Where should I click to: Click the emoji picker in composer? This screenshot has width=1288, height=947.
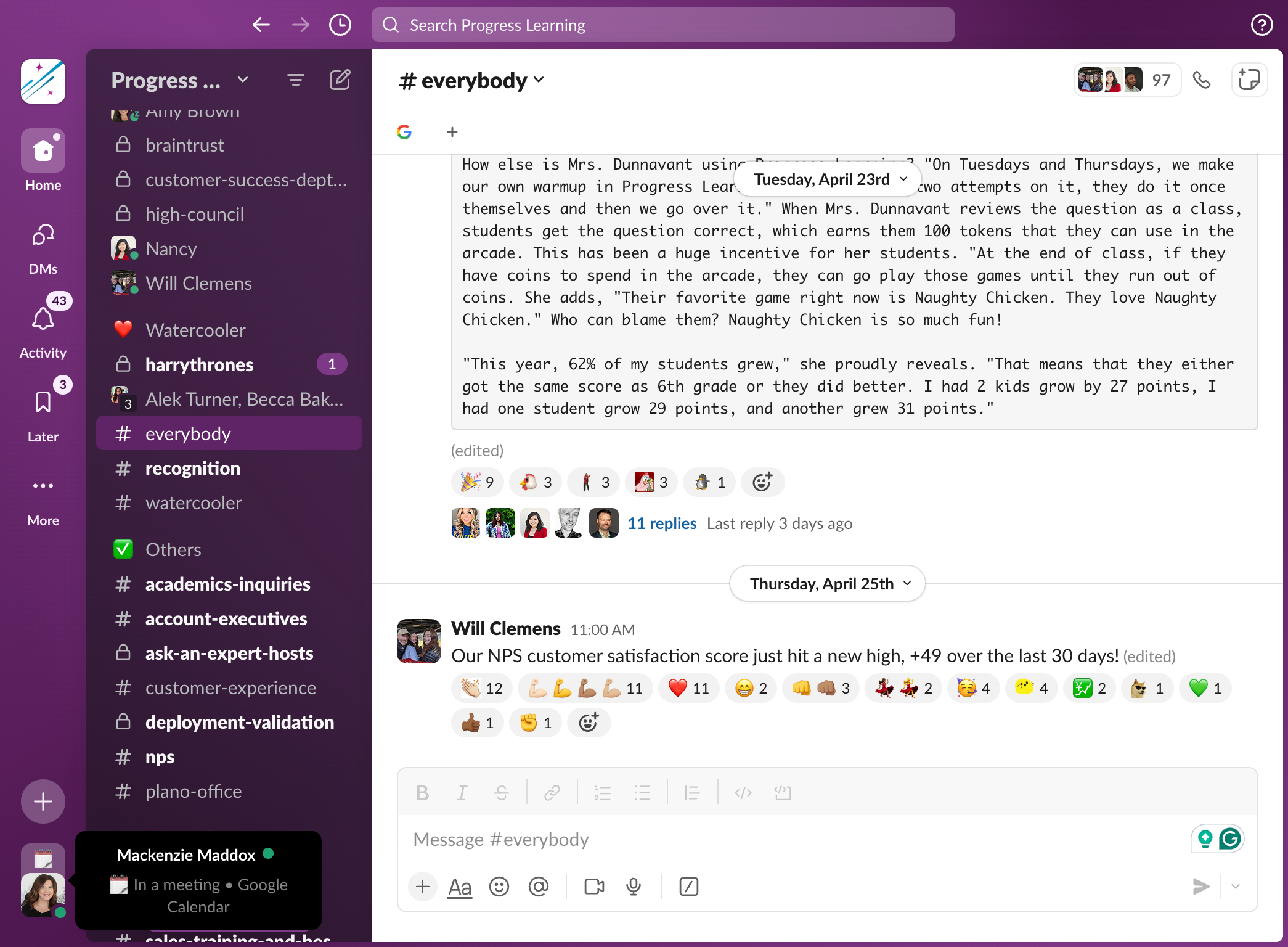499,887
